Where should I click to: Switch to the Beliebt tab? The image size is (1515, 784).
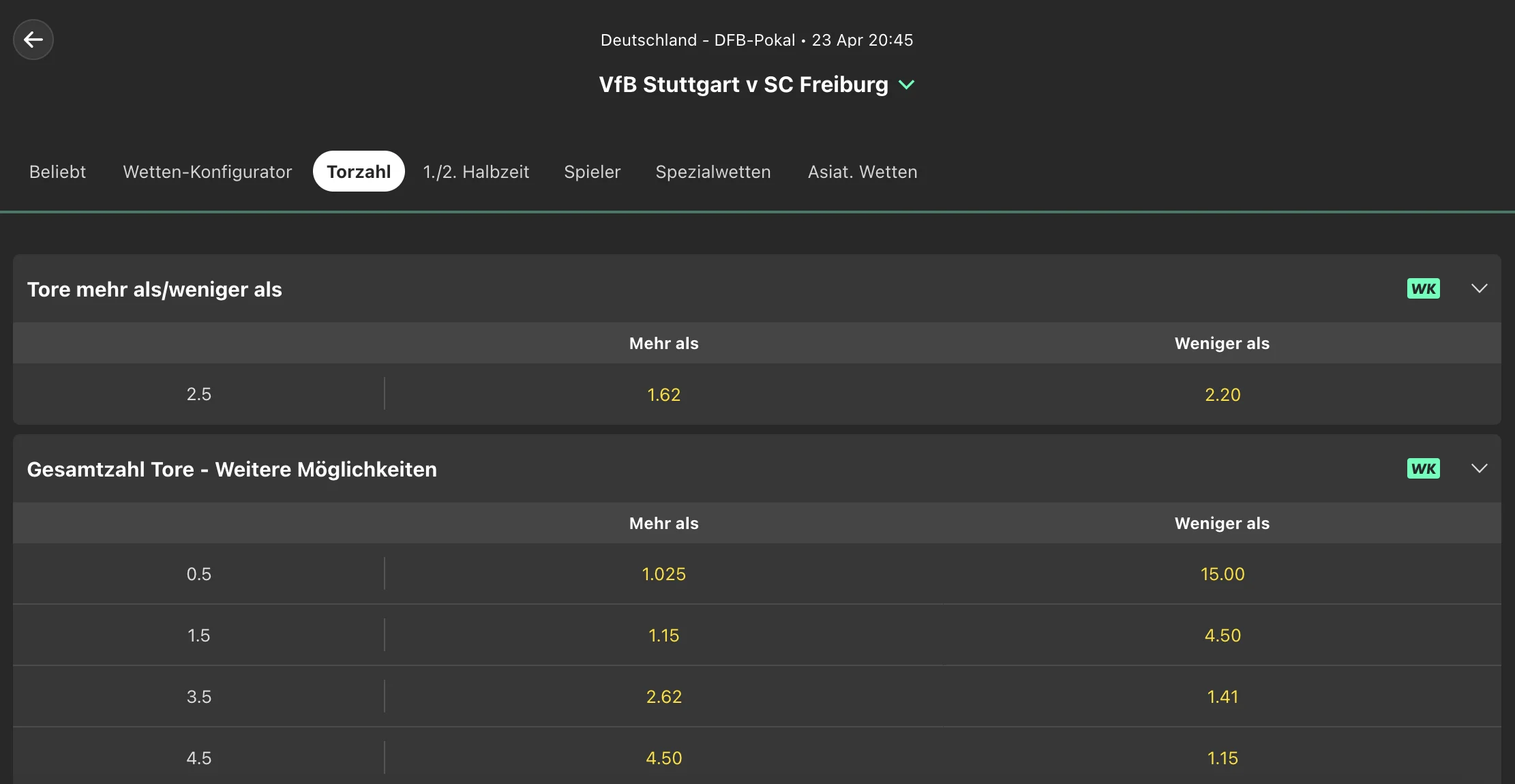(57, 172)
